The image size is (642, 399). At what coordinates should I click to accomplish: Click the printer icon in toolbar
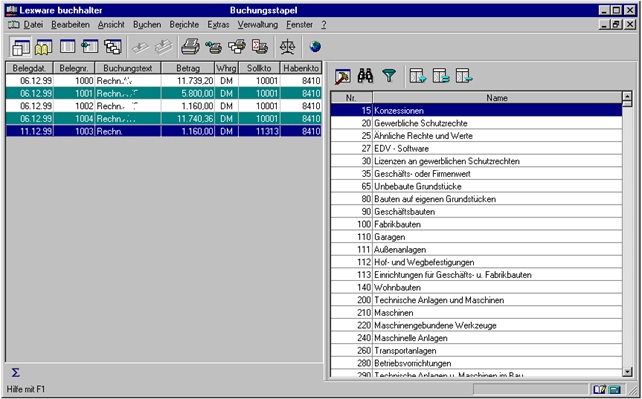point(190,47)
